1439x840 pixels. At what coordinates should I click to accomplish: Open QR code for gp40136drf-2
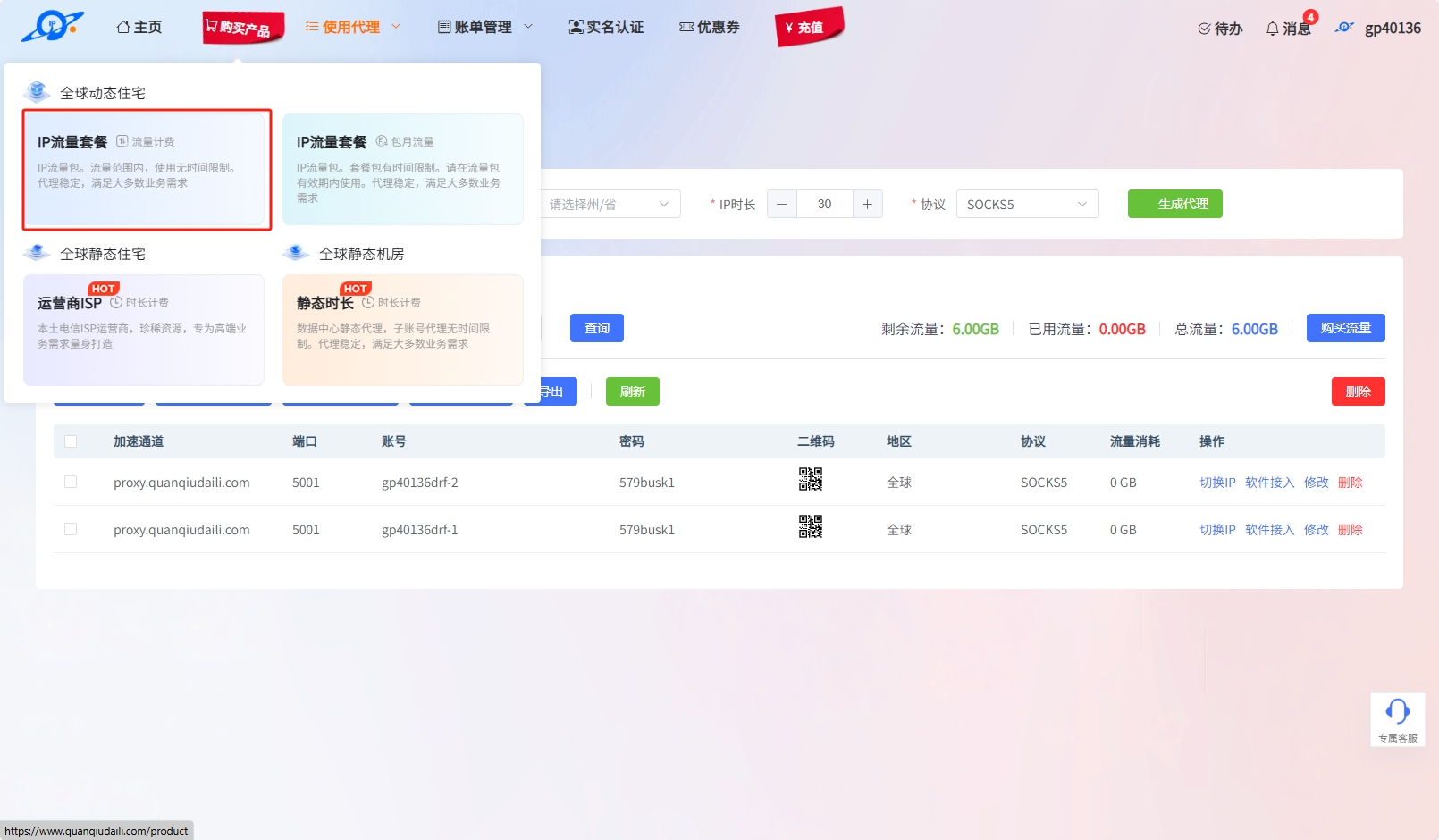(x=810, y=480)
